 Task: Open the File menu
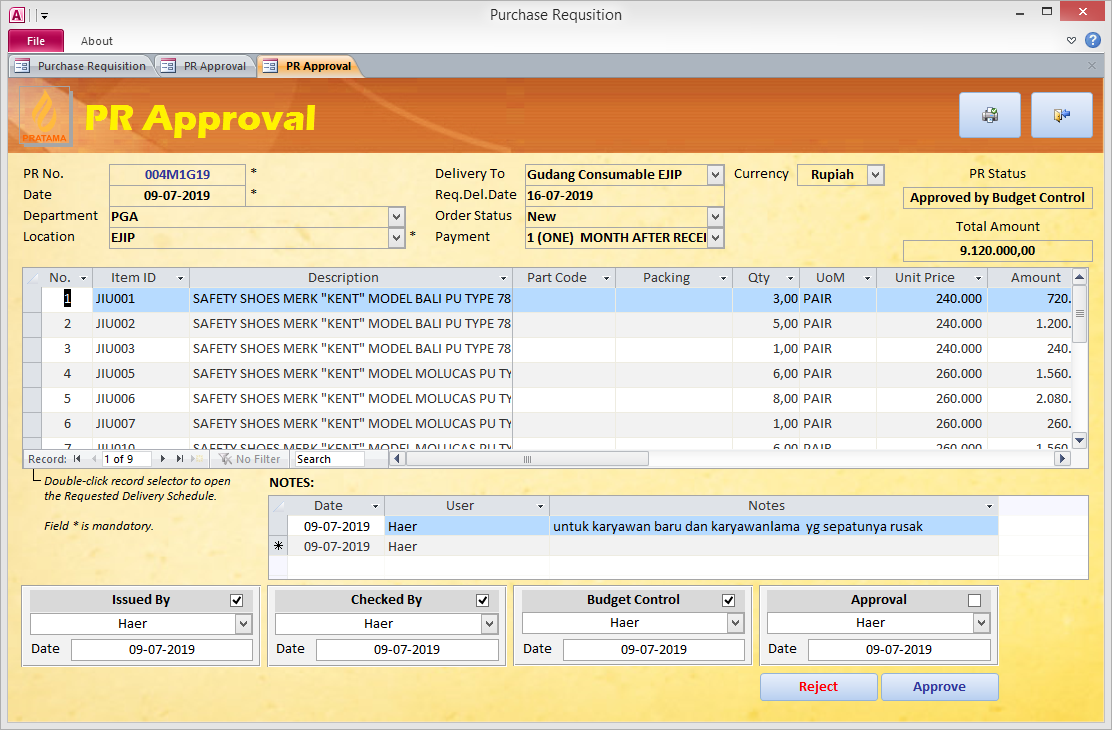click(x=35, y=40)
